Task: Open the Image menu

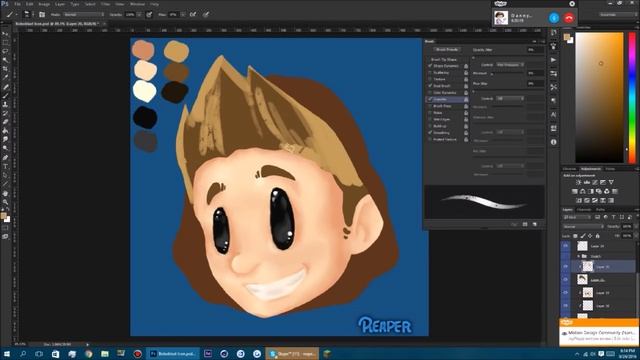Action: 44,4
